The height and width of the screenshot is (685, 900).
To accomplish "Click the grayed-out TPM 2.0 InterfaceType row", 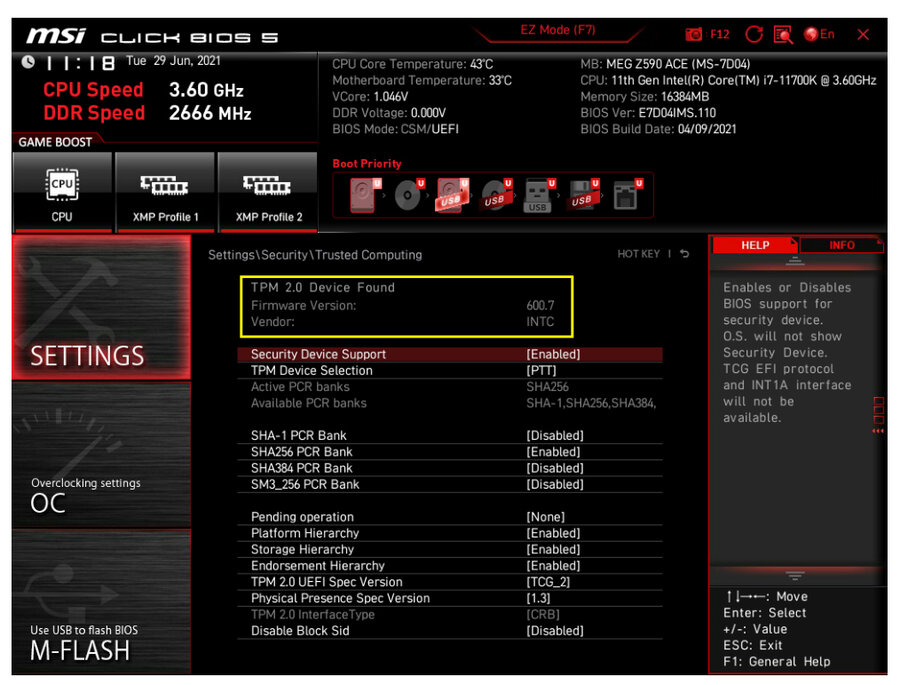I will coord(449,614).
